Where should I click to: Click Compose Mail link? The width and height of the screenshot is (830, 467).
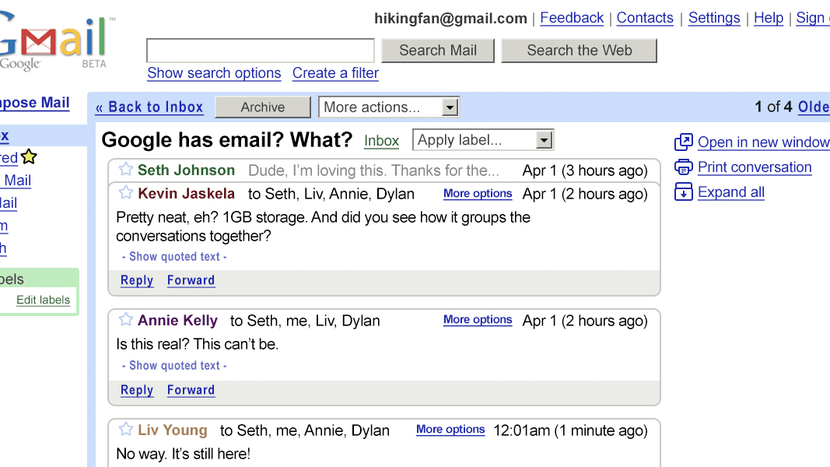click(x=34, y=103)
